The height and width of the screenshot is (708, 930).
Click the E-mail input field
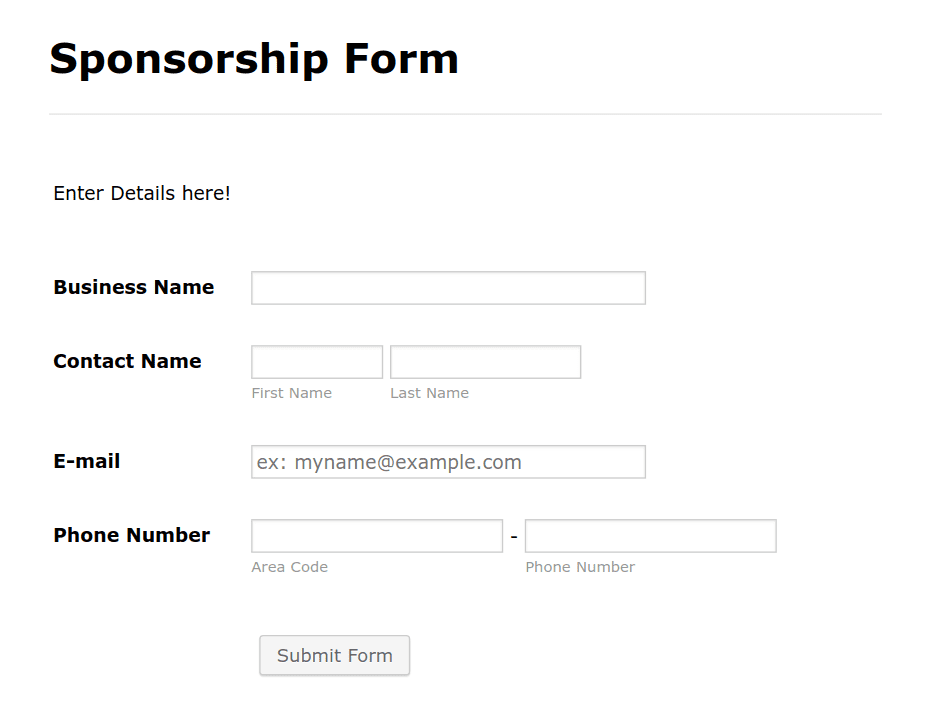tap(447, 461)
